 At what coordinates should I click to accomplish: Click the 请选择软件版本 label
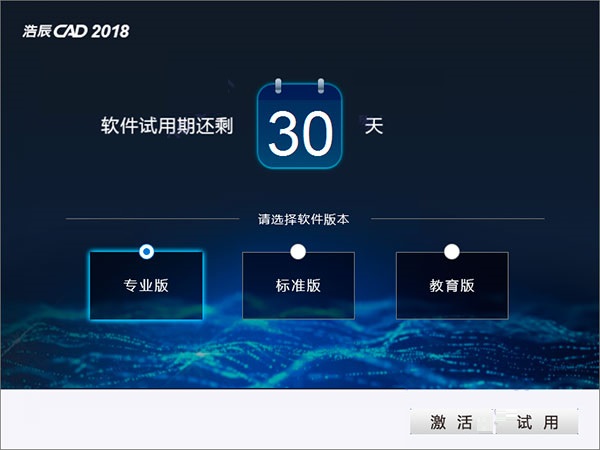pos(303,219)
